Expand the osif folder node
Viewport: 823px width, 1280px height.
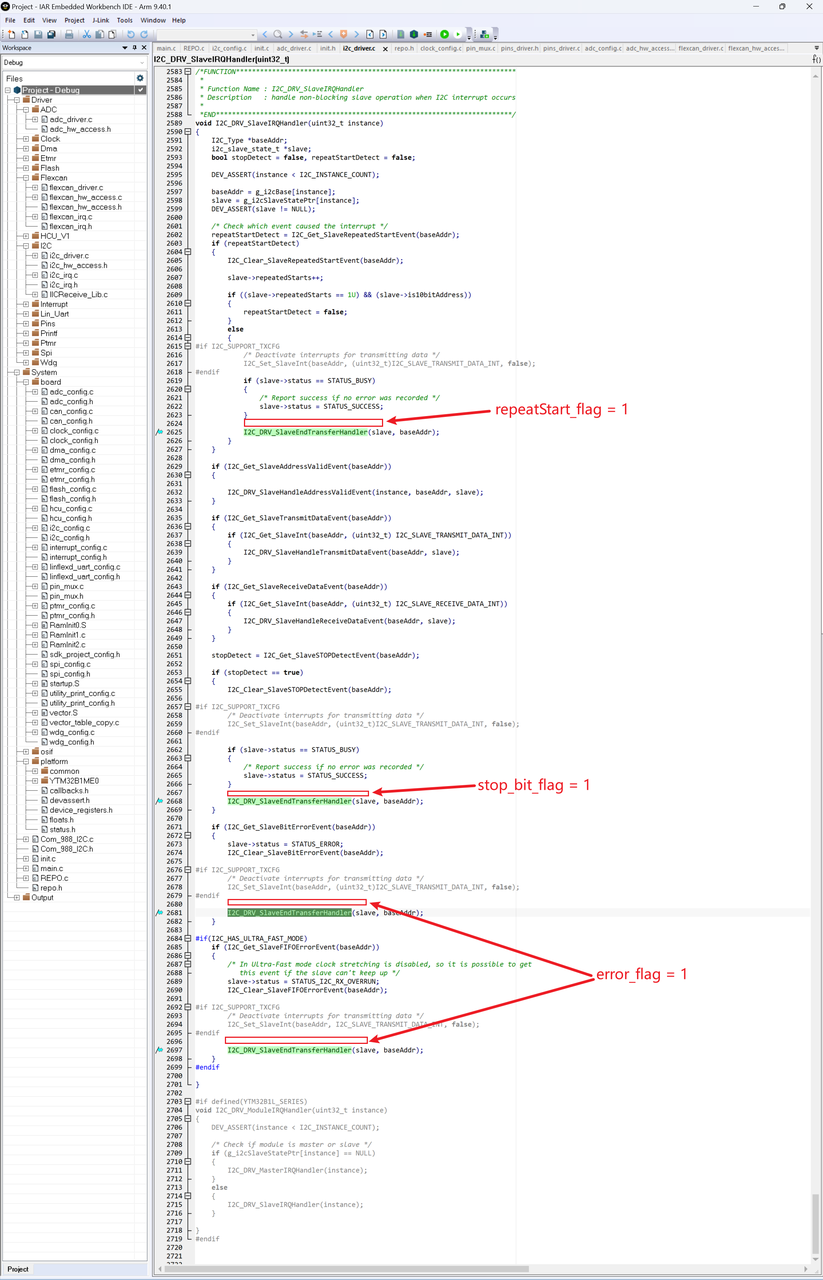[x=26, y=751]
